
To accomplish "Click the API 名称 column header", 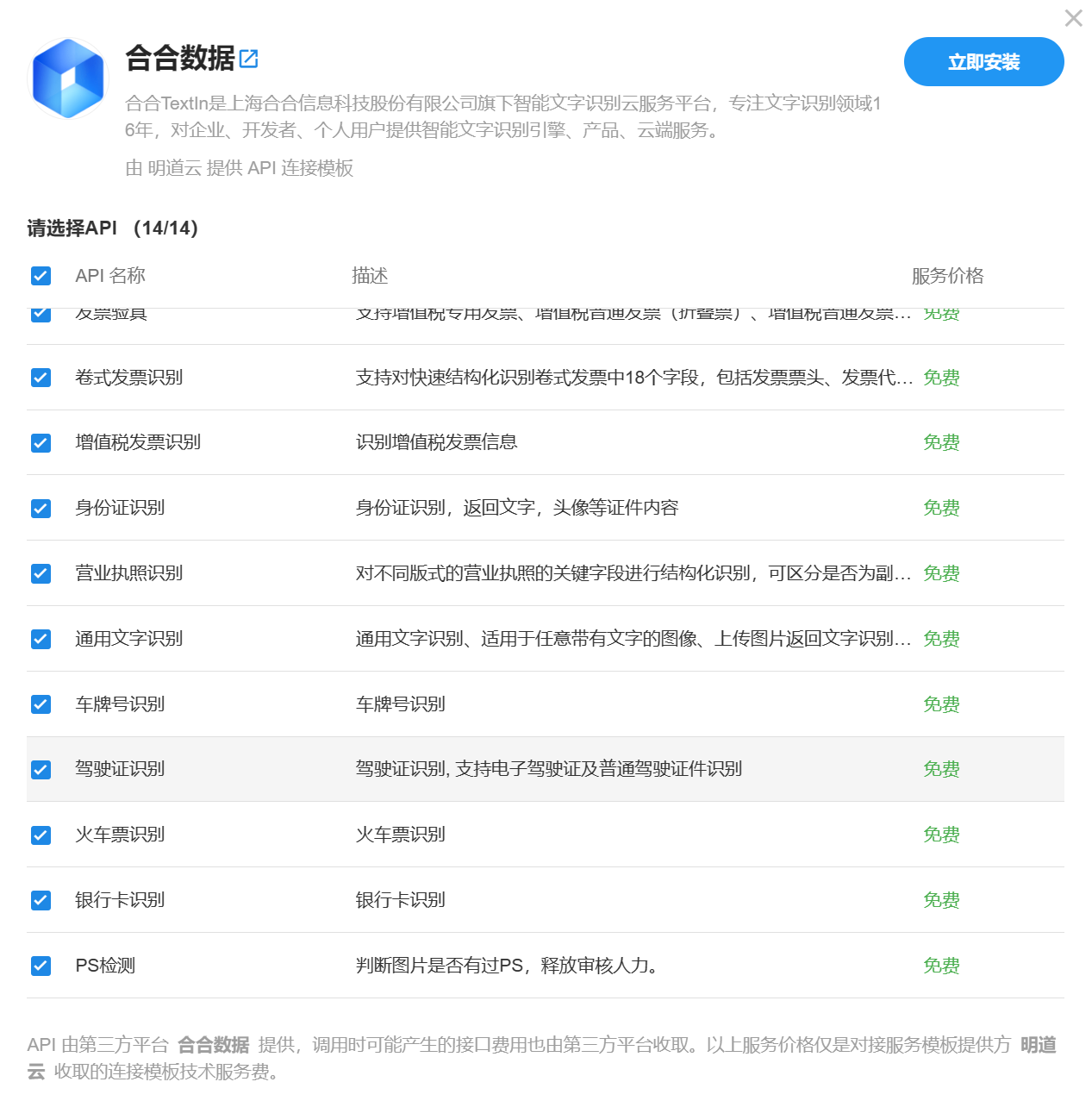I will point(110,276).
